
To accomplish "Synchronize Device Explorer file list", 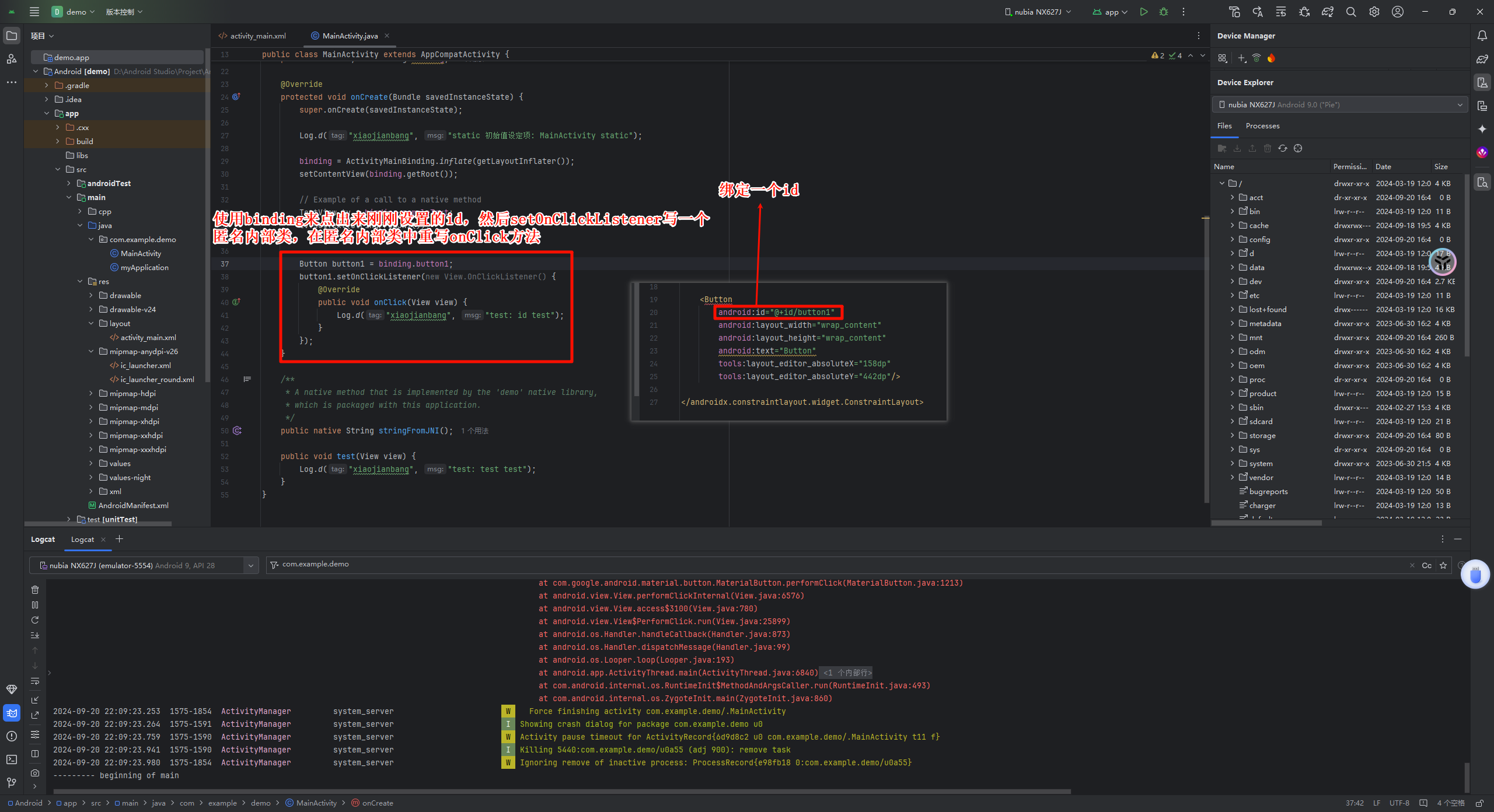I will tap(1283, 148).
